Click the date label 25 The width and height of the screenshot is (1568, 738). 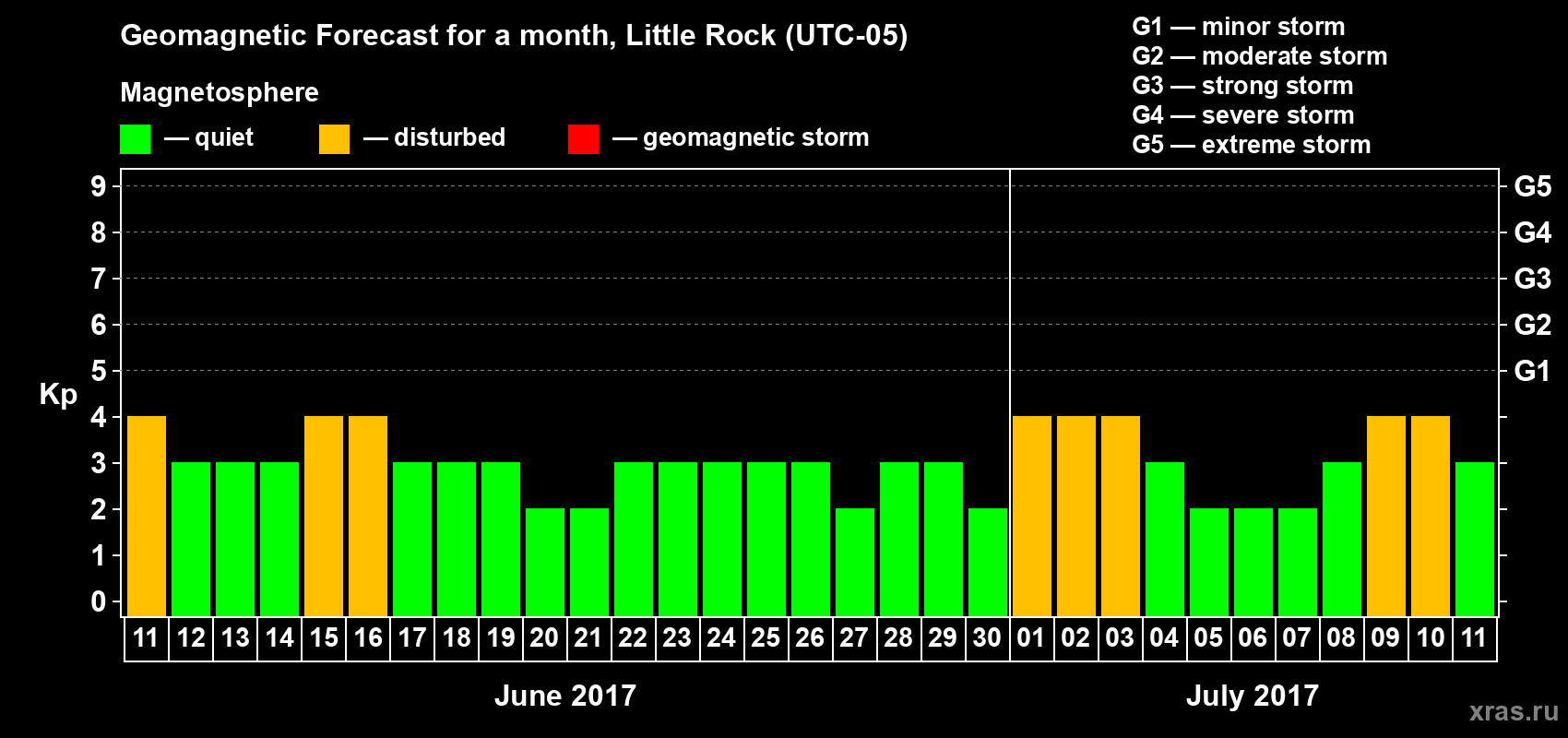(x=766, y=638)
